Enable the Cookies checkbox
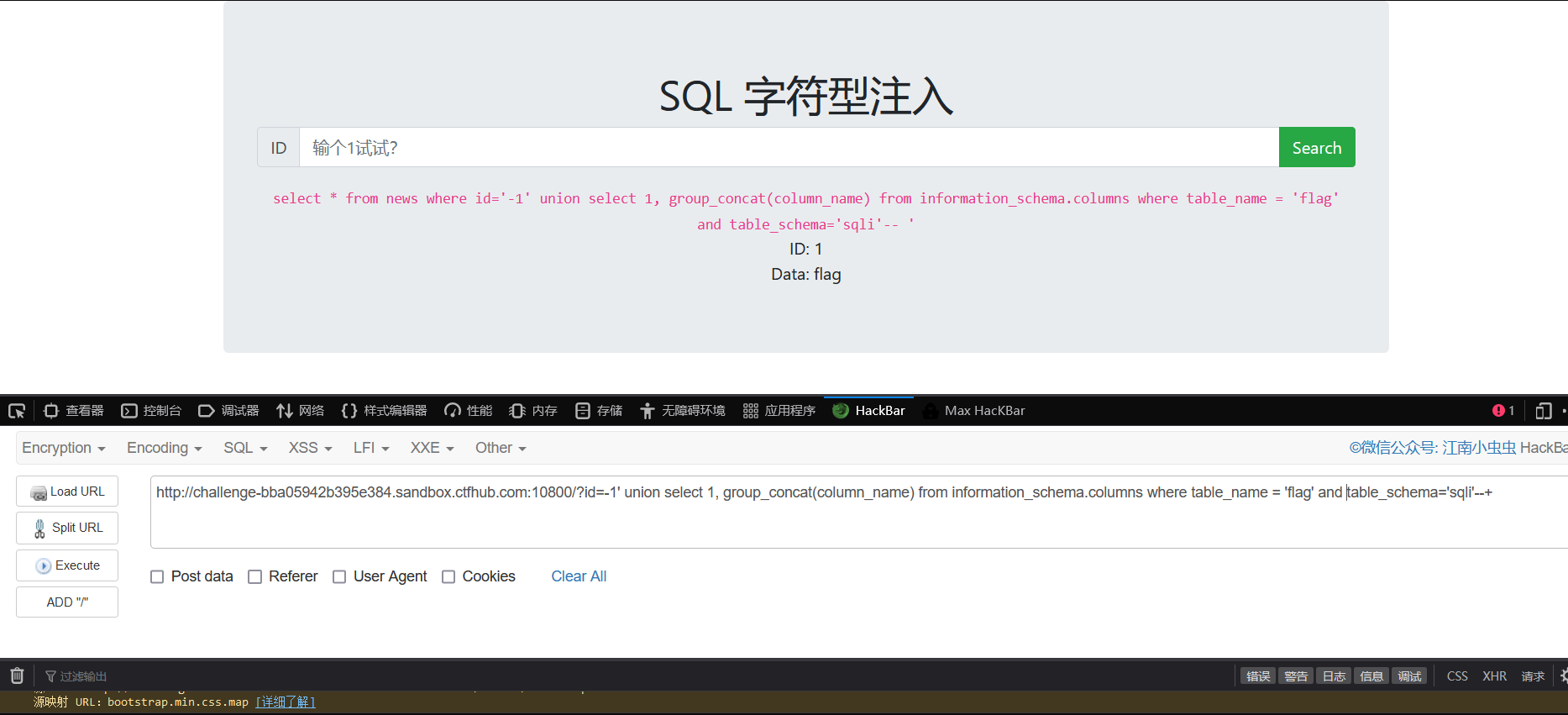The width and height of the screenshot is (1568, 715). [x=448, y=576]
